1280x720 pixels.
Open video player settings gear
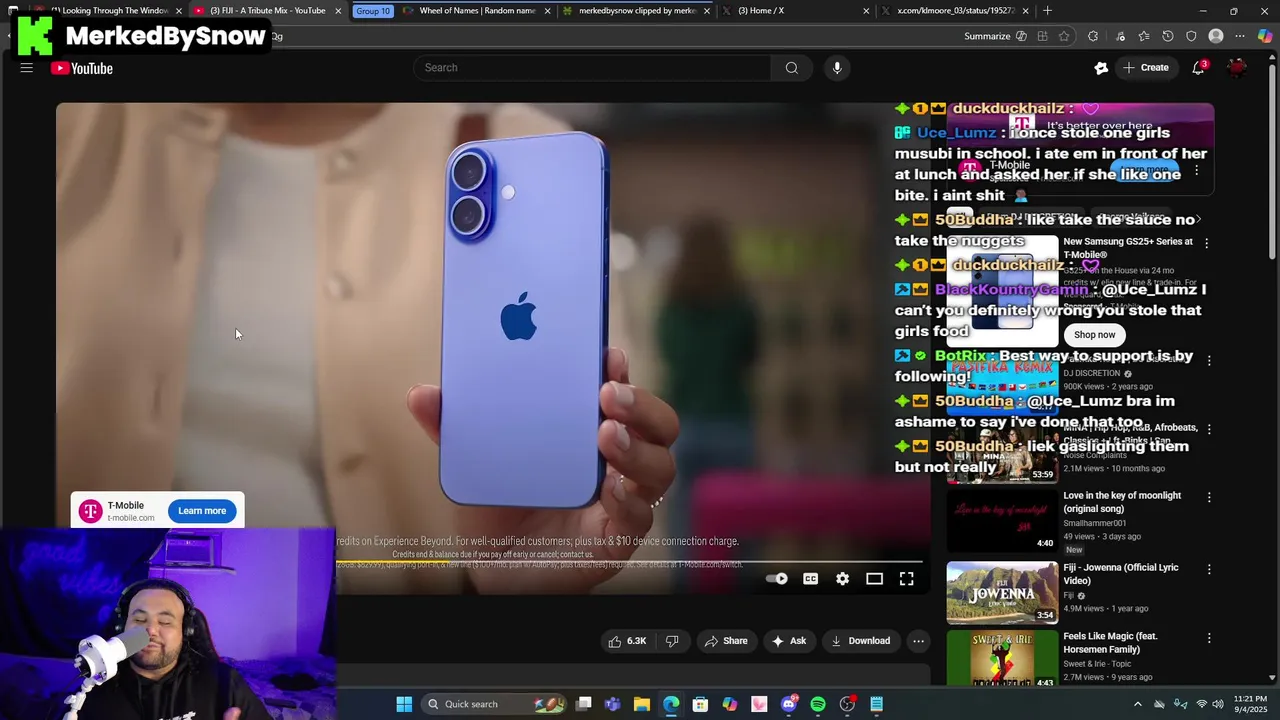click(x=842, y=579)
